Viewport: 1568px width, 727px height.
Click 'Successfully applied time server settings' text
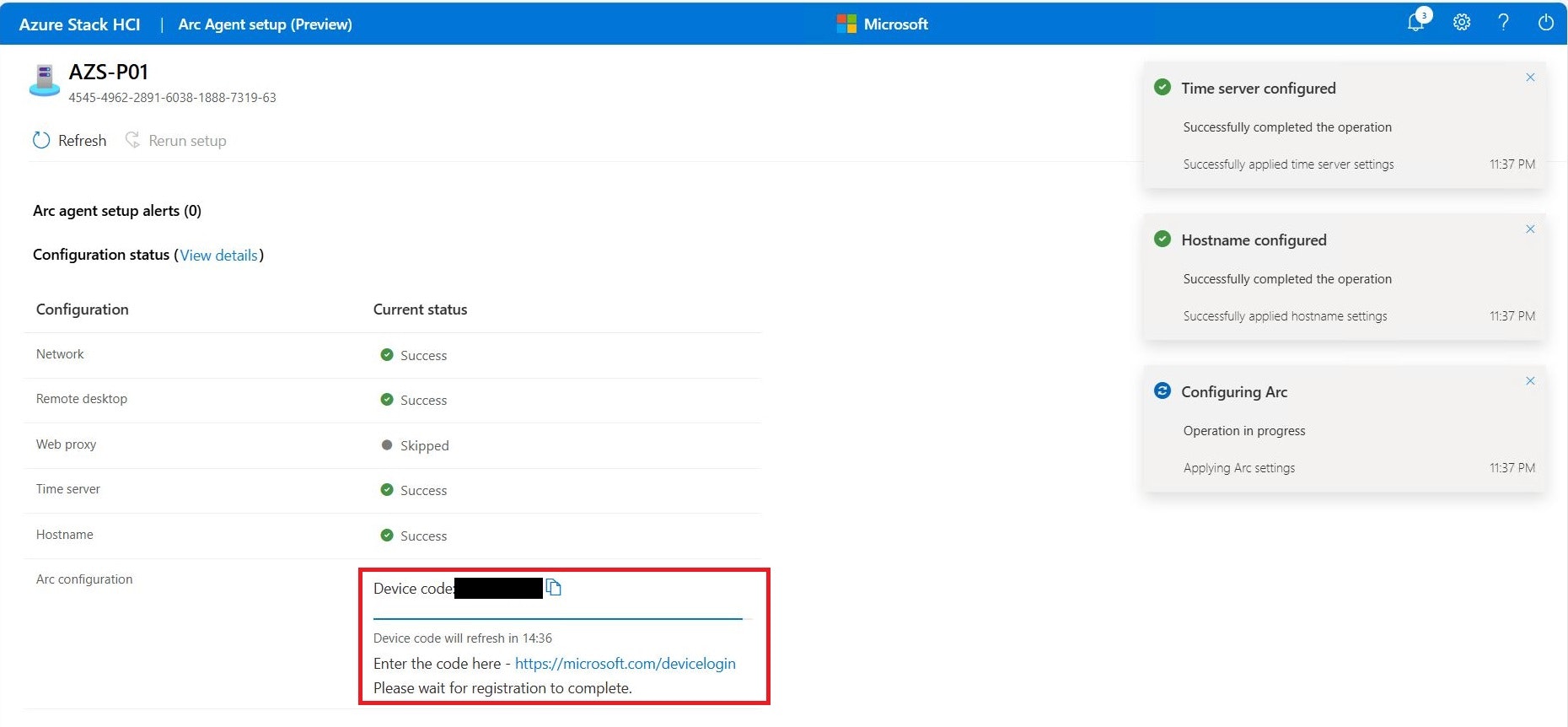1288,164
